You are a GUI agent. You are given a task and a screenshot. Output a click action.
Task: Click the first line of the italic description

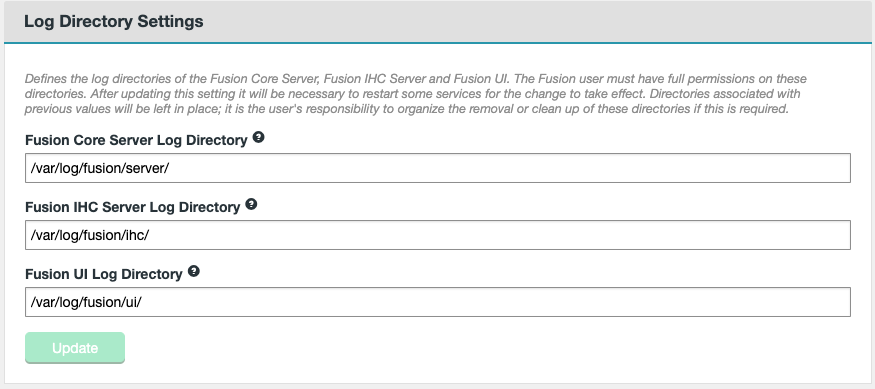click(416, 79)
